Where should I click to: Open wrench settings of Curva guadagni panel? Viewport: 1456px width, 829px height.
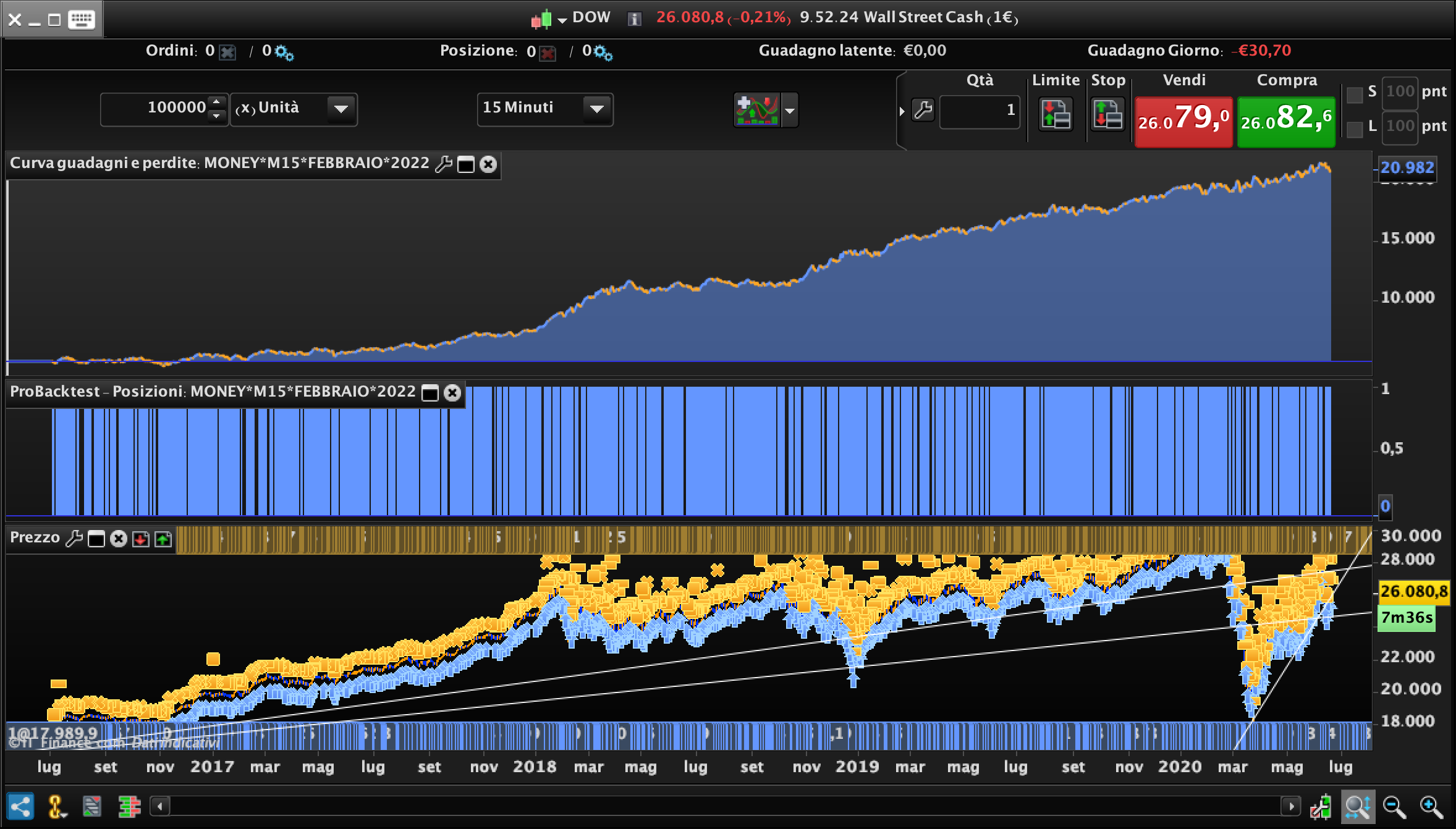[x=443, y=164]
